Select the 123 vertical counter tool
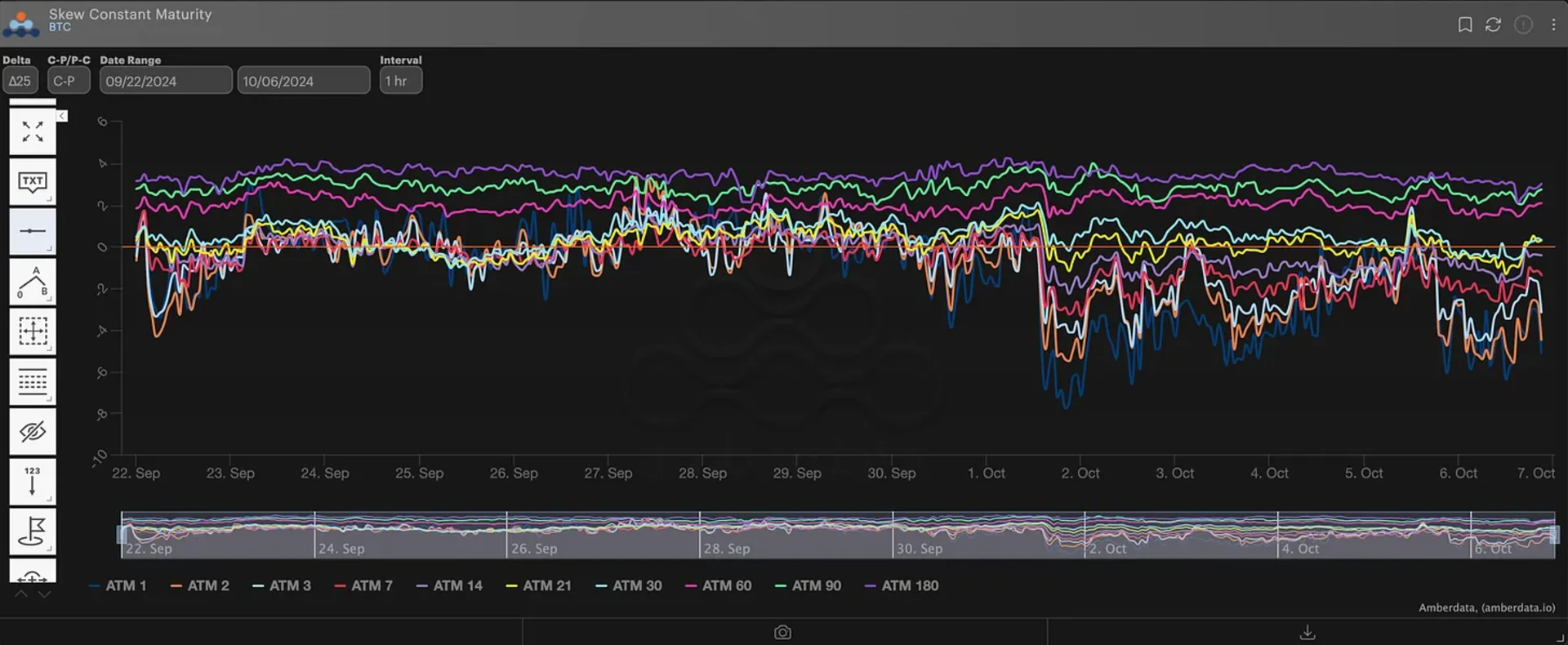This screenshot has width=1568, height=645. click(33, 482)
